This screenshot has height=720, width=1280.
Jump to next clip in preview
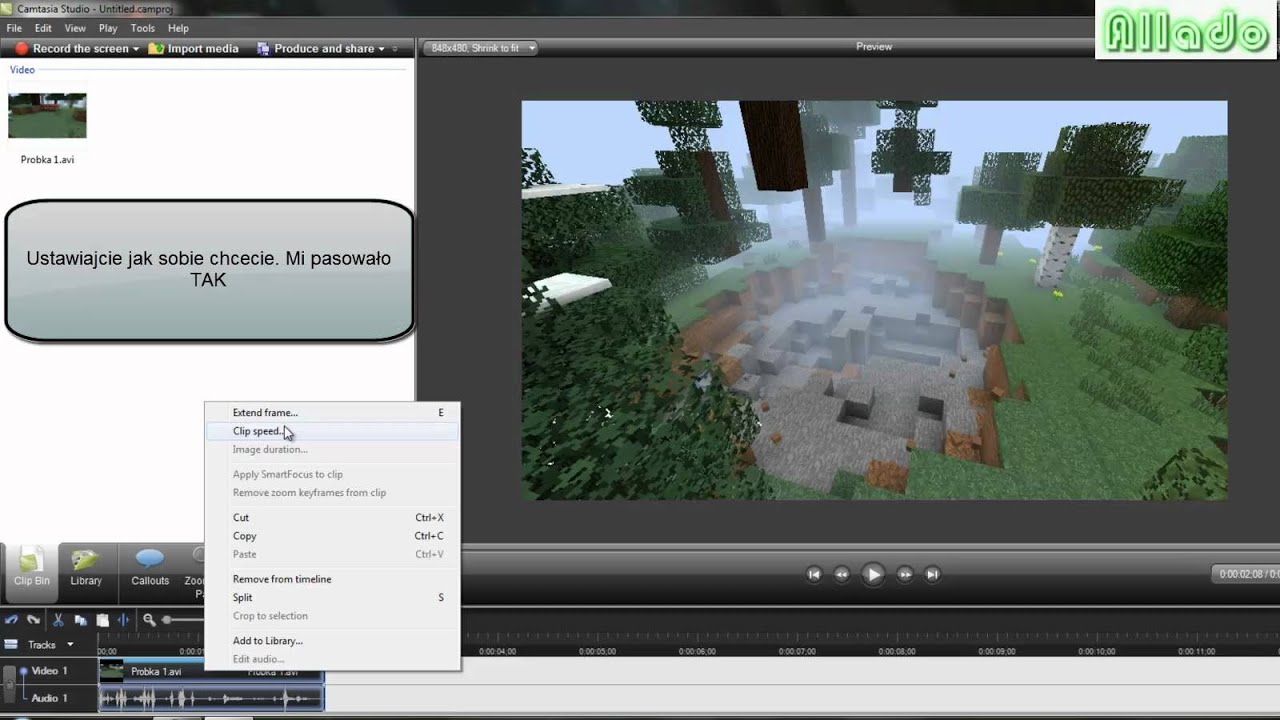932,574
